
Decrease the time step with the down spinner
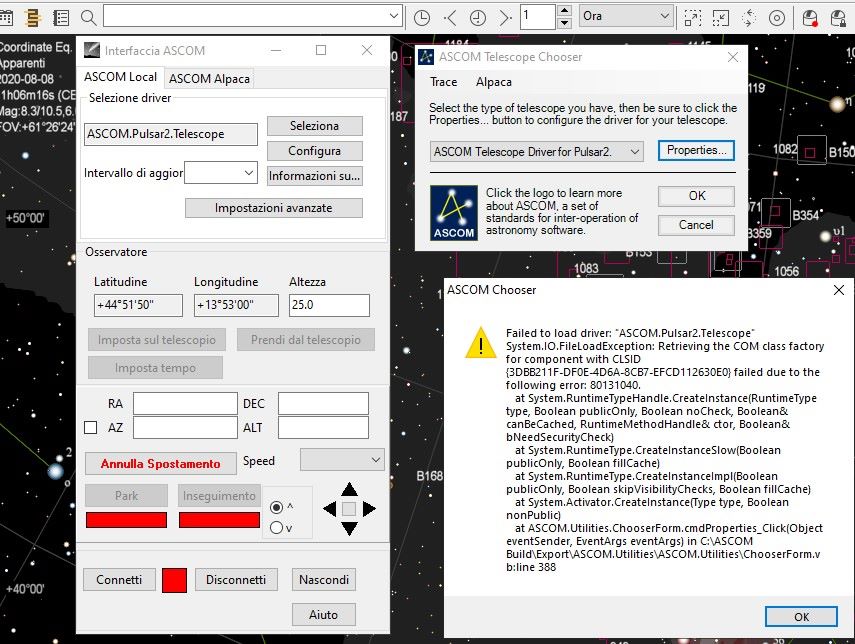click(x=565, y=23)
